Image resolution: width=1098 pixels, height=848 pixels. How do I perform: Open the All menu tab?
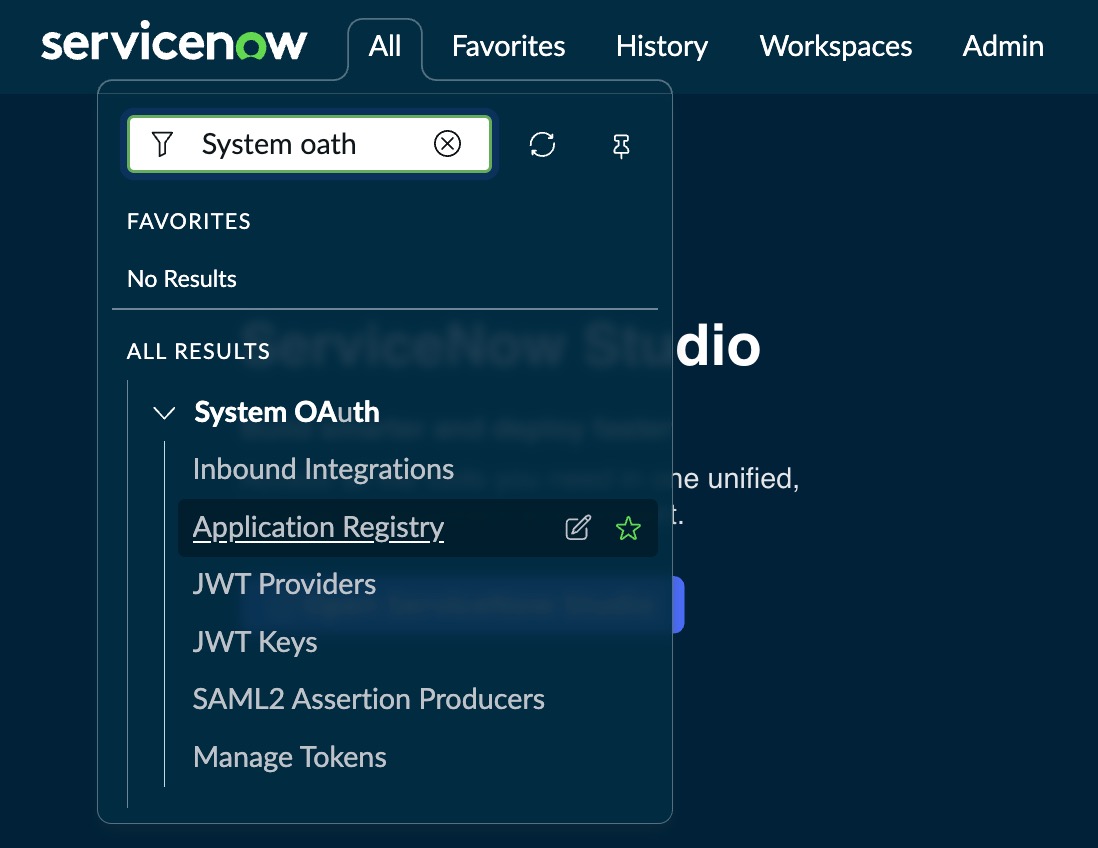[385, 46]
